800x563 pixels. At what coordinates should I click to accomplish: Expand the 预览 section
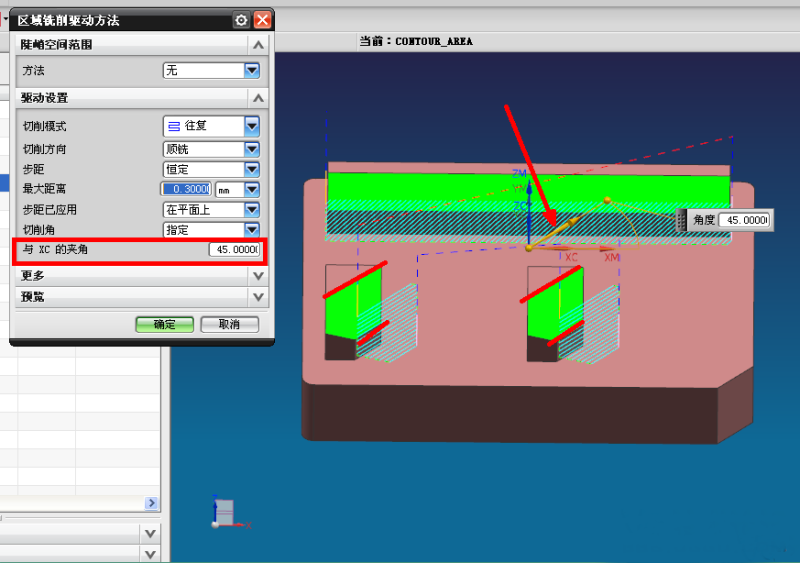coord(258,297)
